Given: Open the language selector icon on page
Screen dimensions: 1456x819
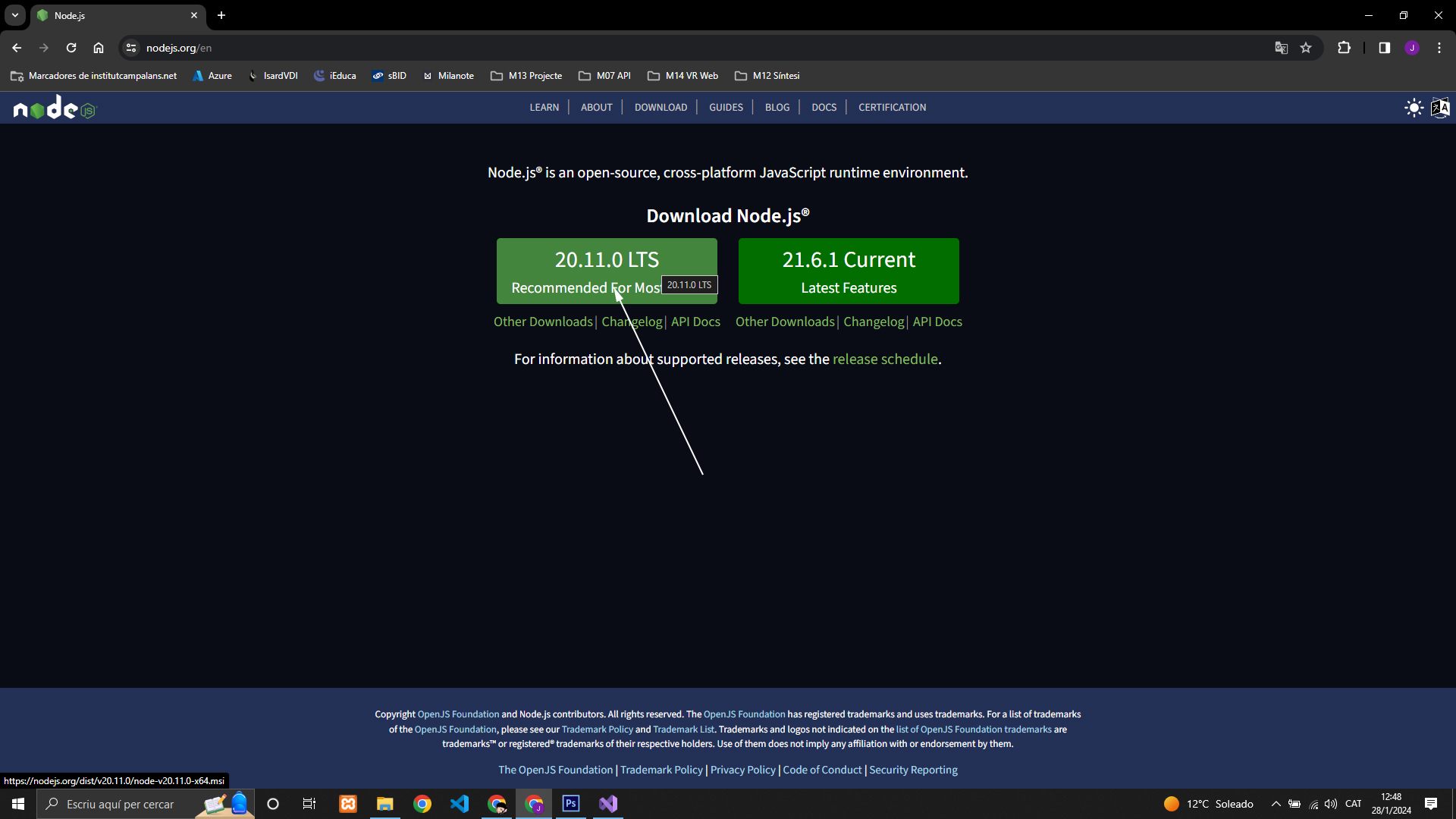Looking at the screenshot, I should pyautogui.click(x=1440, y=108).
